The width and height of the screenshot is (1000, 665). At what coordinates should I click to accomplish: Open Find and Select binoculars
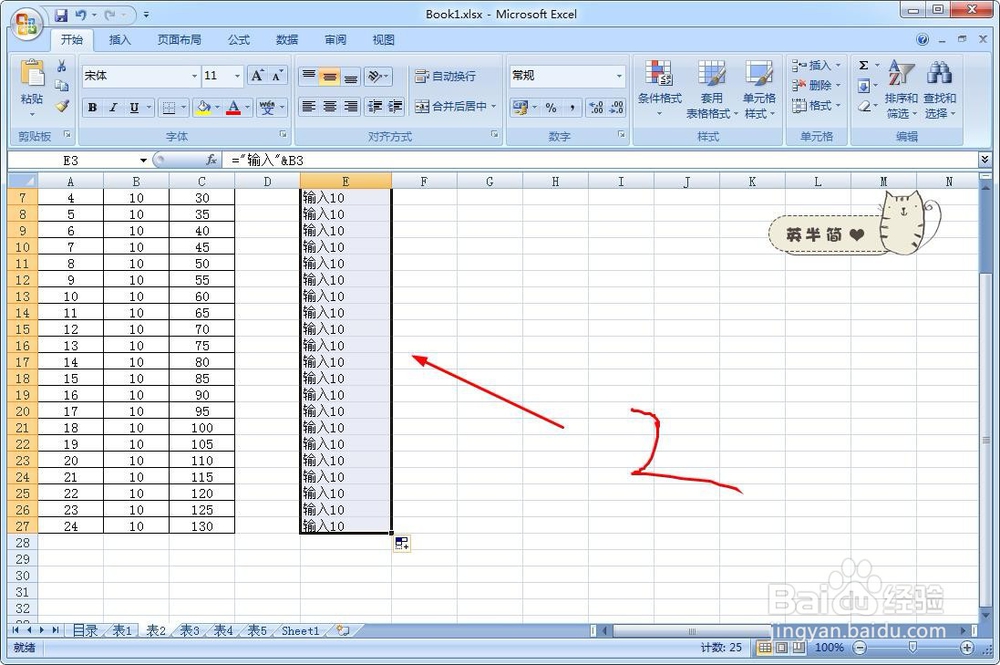(939, 73)
